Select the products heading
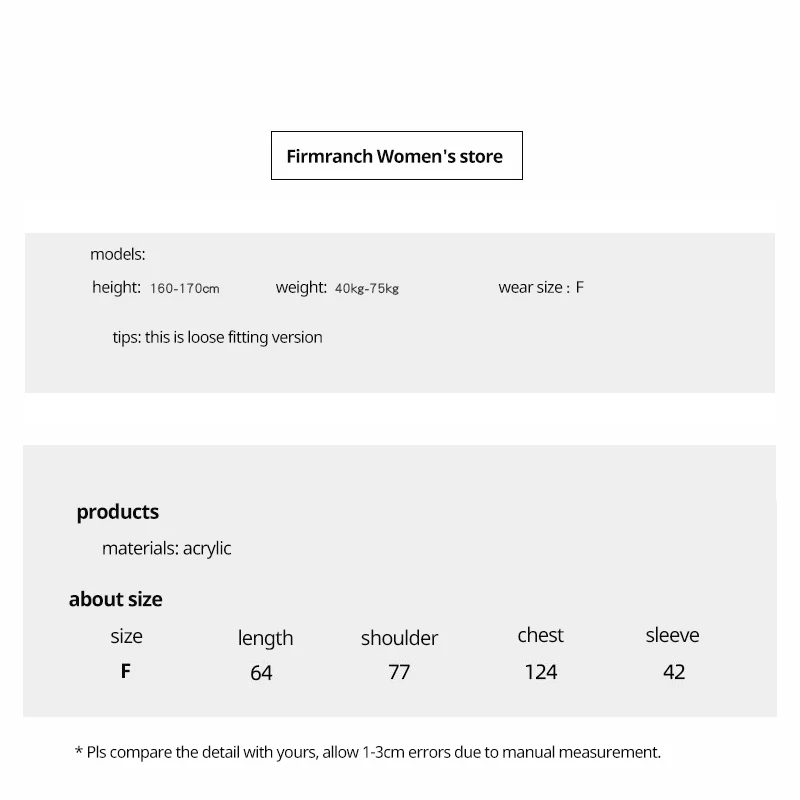Screen dimensions: 800x800 pos(118,512)
